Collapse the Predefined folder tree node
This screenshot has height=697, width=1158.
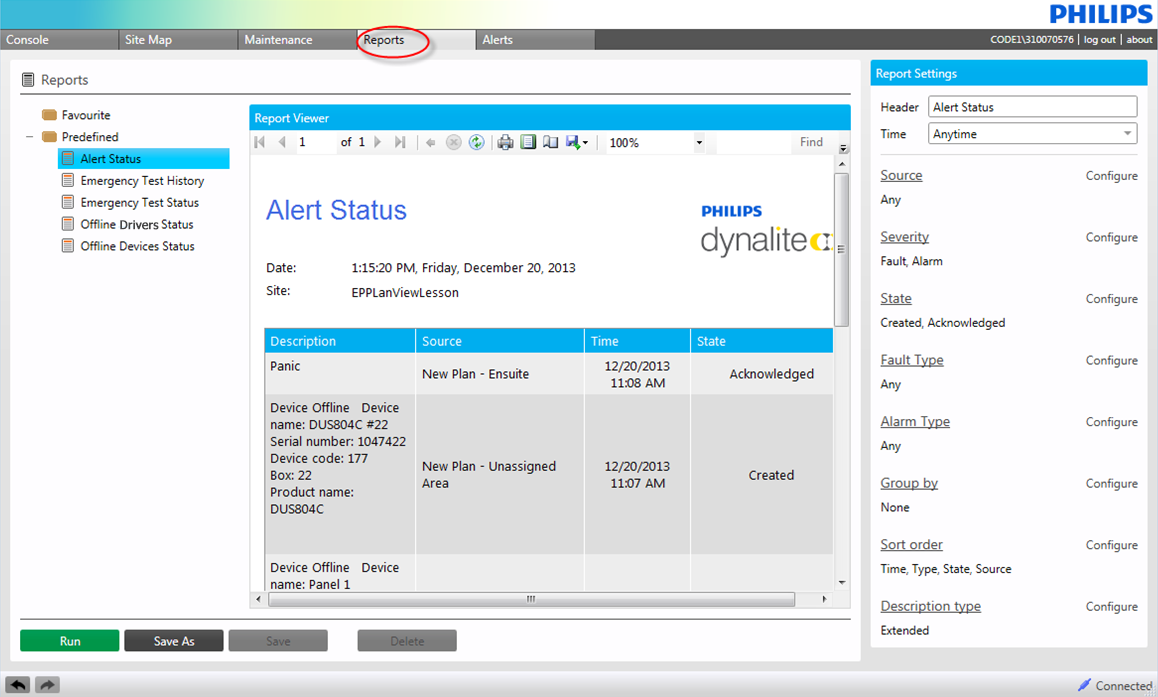pos(30,137)
